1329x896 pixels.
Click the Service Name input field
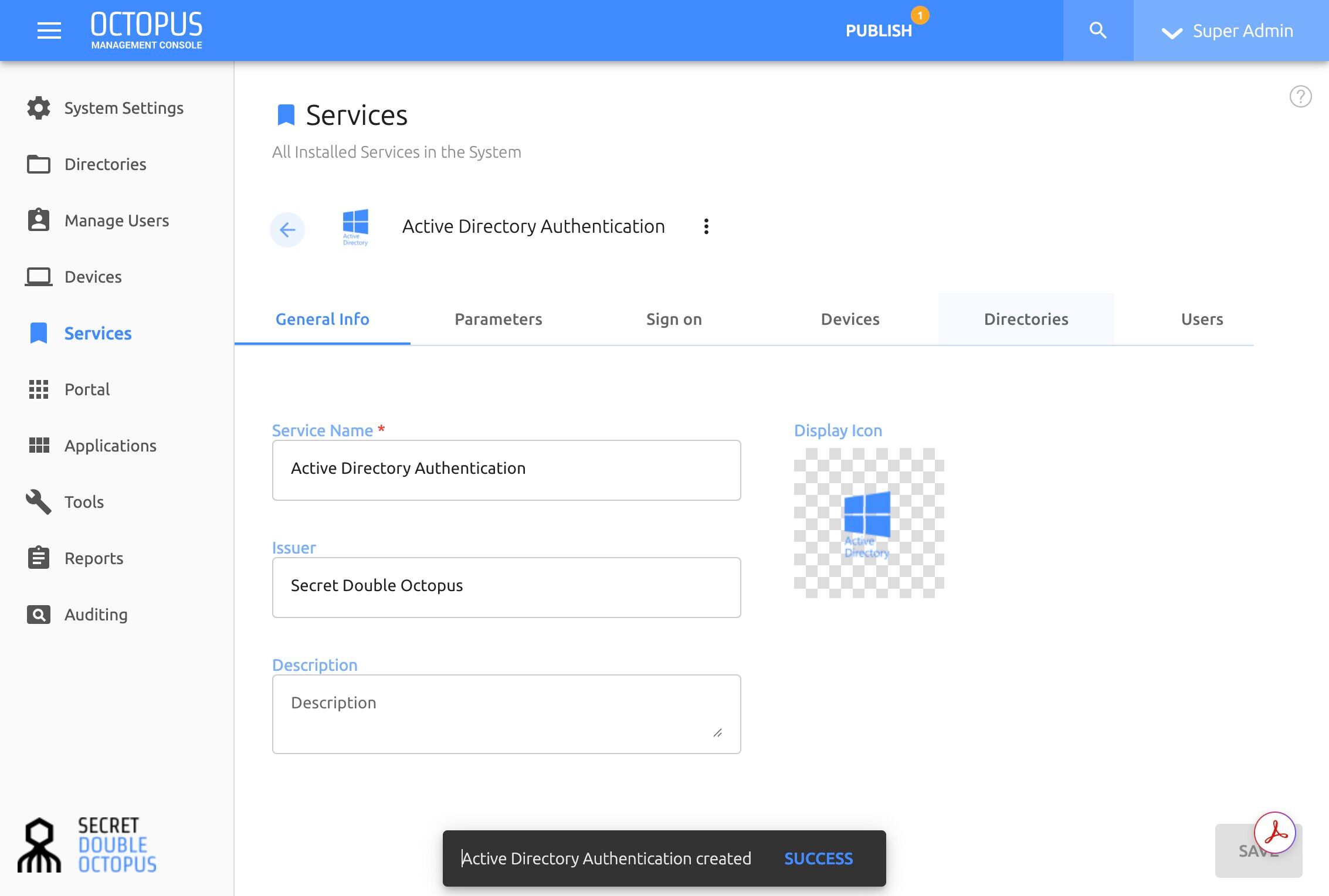tap(507, 470)
